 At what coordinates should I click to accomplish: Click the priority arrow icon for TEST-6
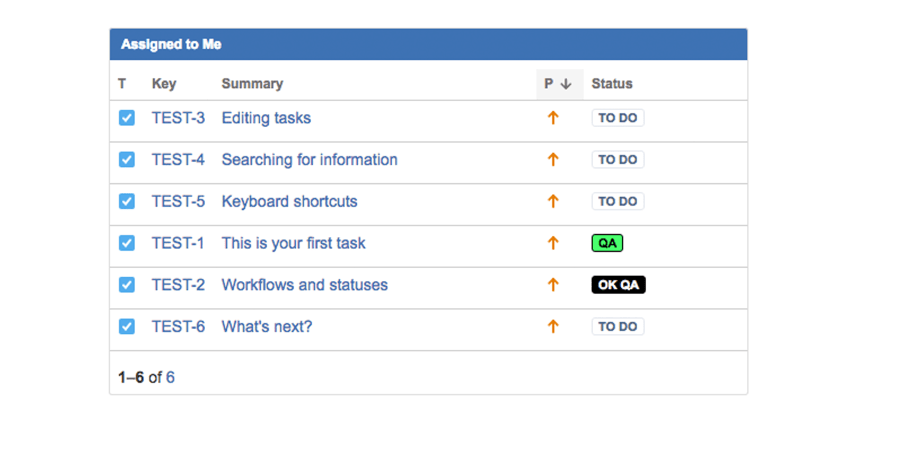(552, 327)
